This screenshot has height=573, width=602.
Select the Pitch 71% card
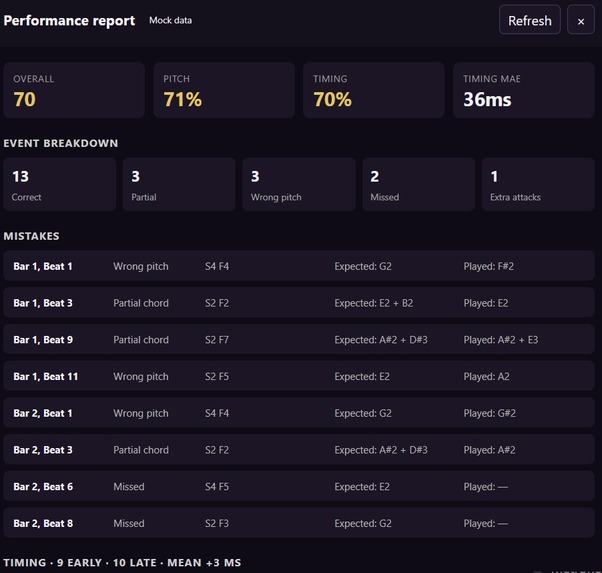coord(224,90)
